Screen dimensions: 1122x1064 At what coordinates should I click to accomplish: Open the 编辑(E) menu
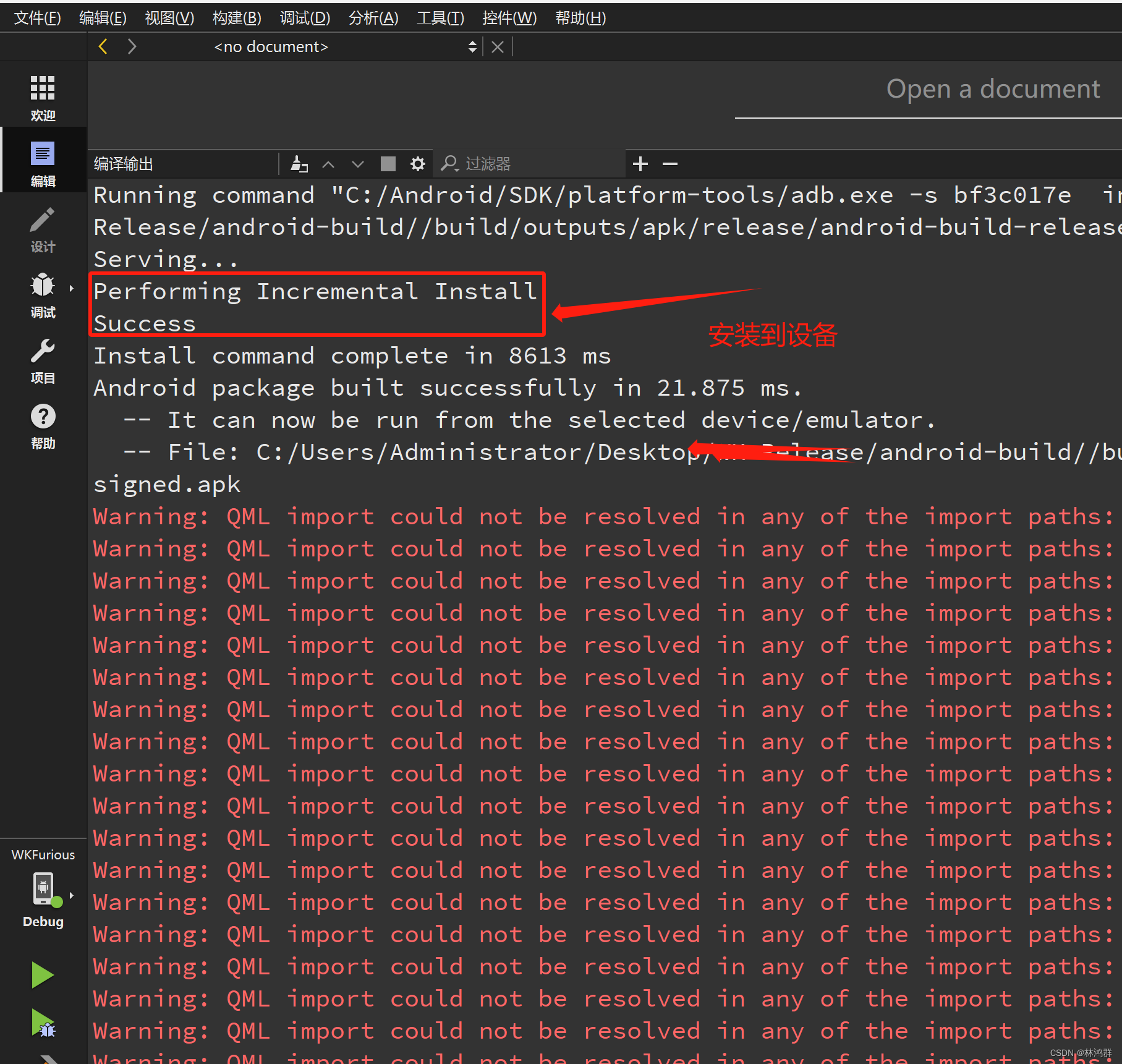click(x=103, y=18)
